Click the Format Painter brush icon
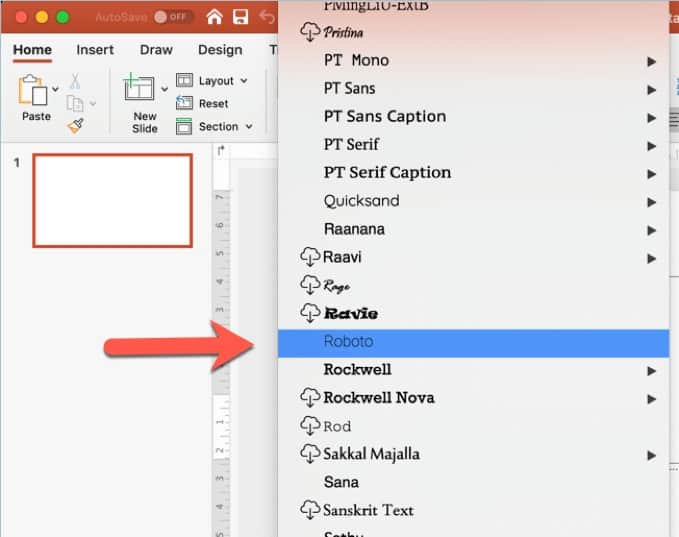This screenshot has height=537, width=679. click(x=75, y=126)
